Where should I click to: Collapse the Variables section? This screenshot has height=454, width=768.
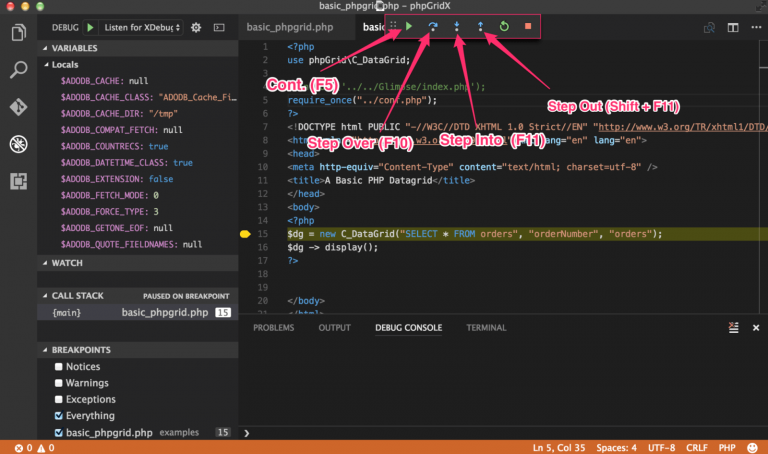click(75, 48)
